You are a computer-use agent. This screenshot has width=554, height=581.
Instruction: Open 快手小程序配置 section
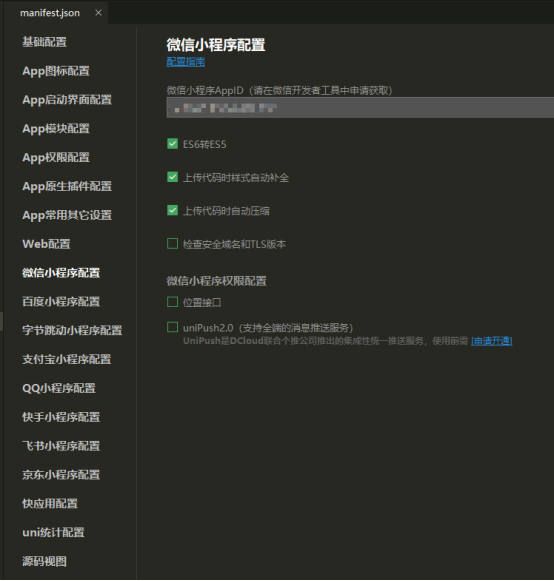(x=61, y=417)
